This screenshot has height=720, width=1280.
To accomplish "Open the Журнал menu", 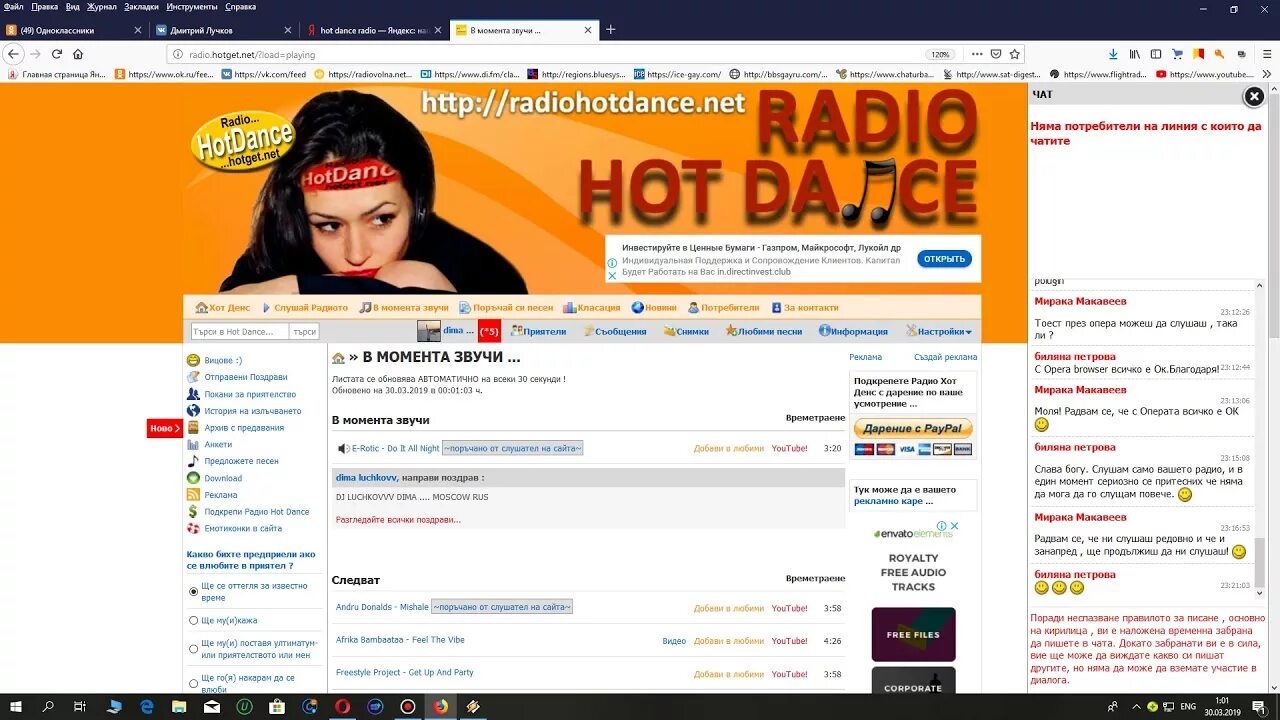I will point(101,6).
